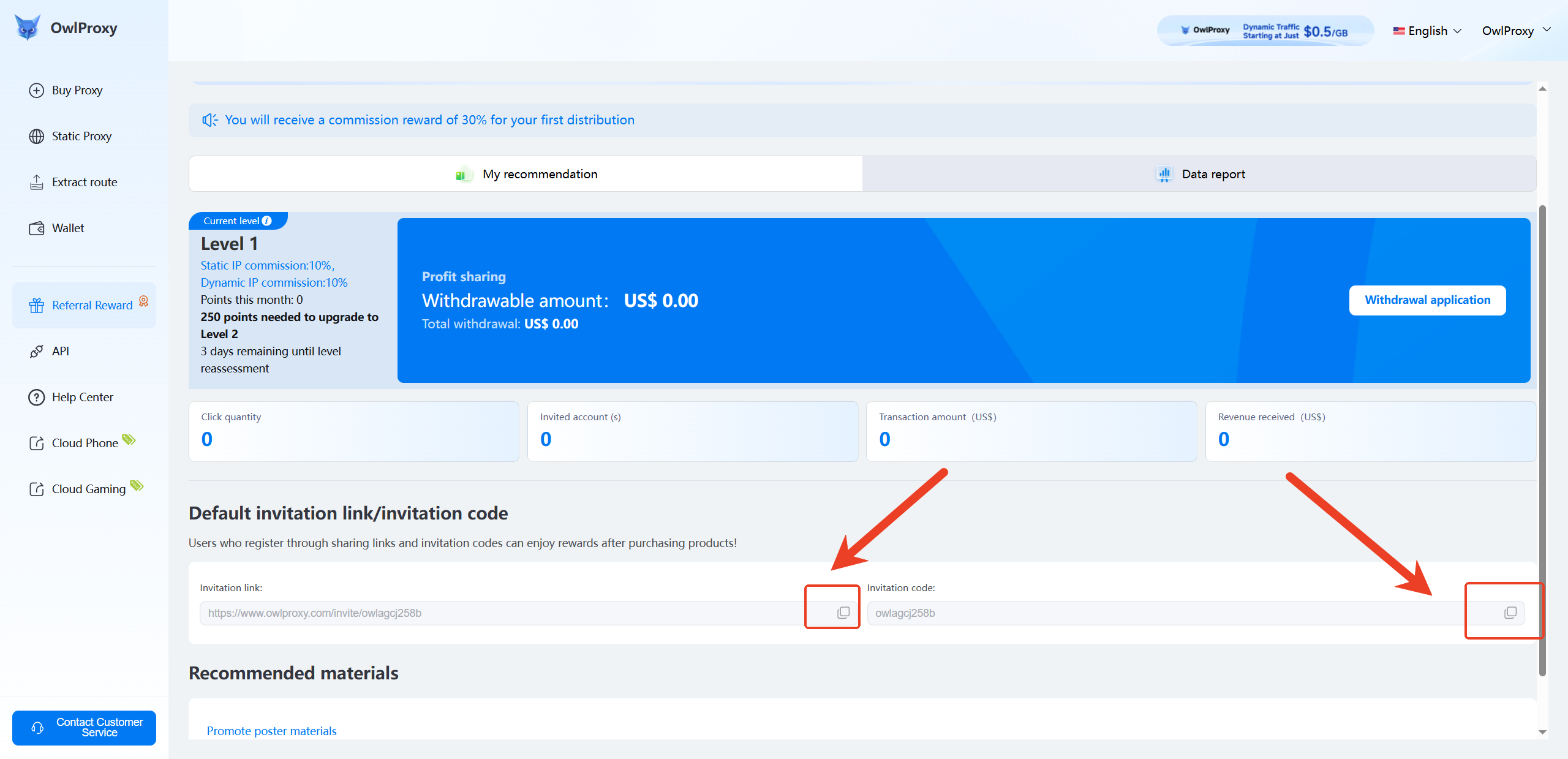The image size is (1568, 759).
Task: Click the Revenue received (US$) card
Action: pos(1371,431)
